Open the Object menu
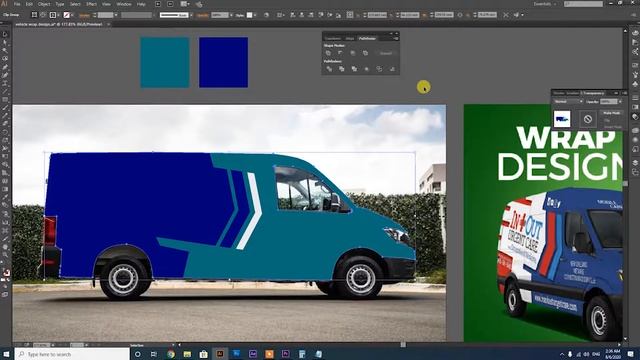Screen dimensions: 640x360 click(x=44, y=4)
